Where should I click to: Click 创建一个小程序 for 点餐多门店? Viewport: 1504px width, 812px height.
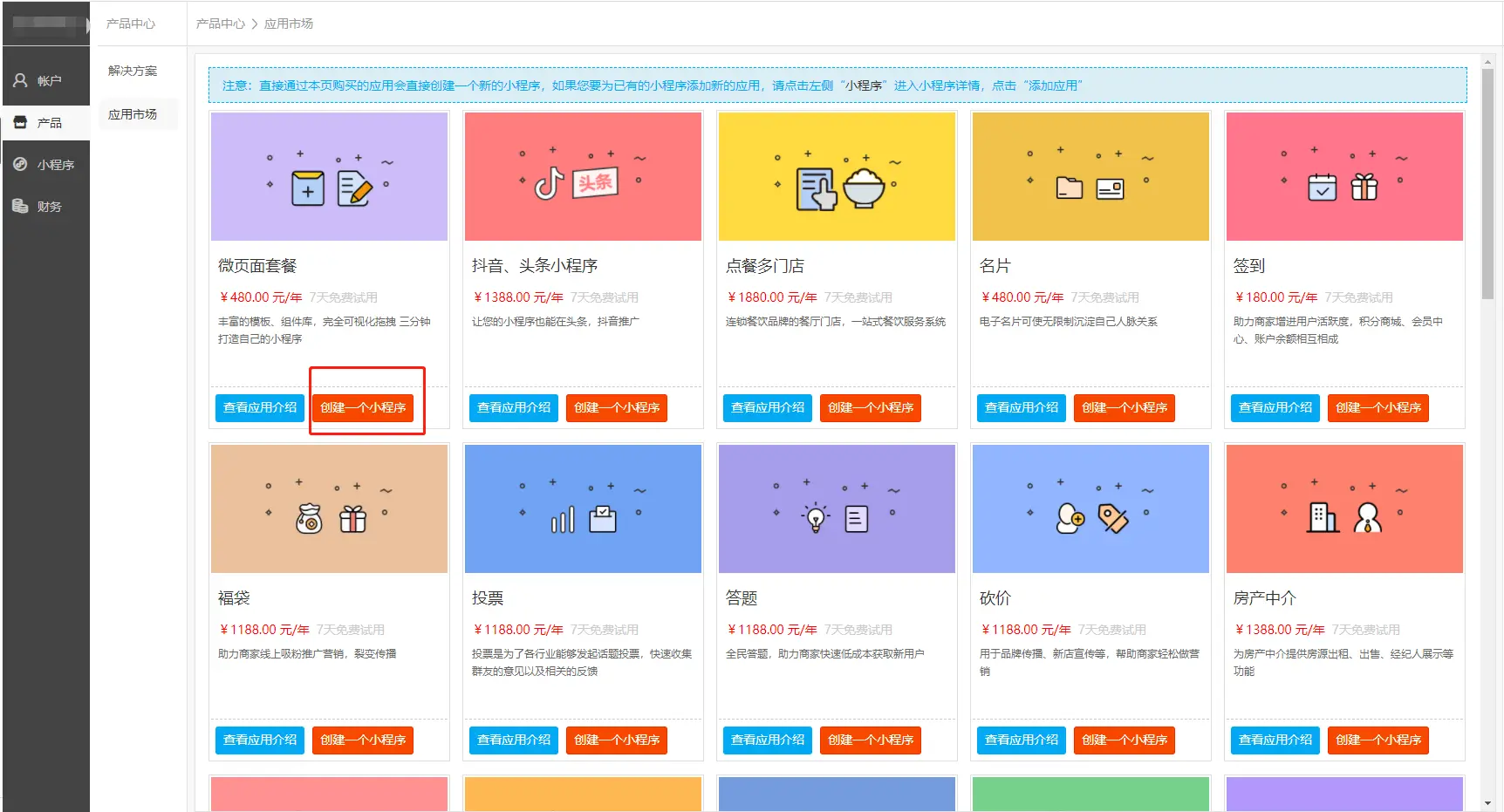pyautogui.click(x=871, y=408)
